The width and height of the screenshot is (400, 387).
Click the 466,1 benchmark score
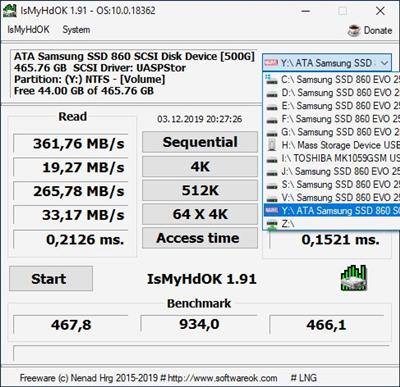[x=327, y=325]
